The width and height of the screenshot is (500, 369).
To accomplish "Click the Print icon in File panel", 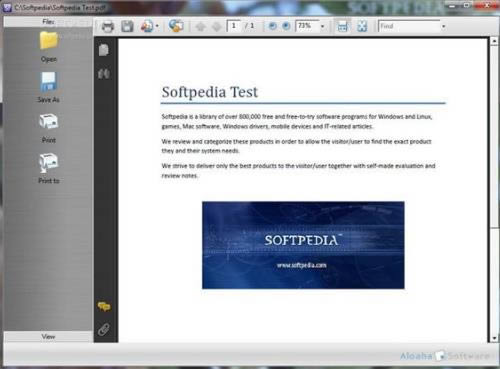I will [x=49, y=122].
